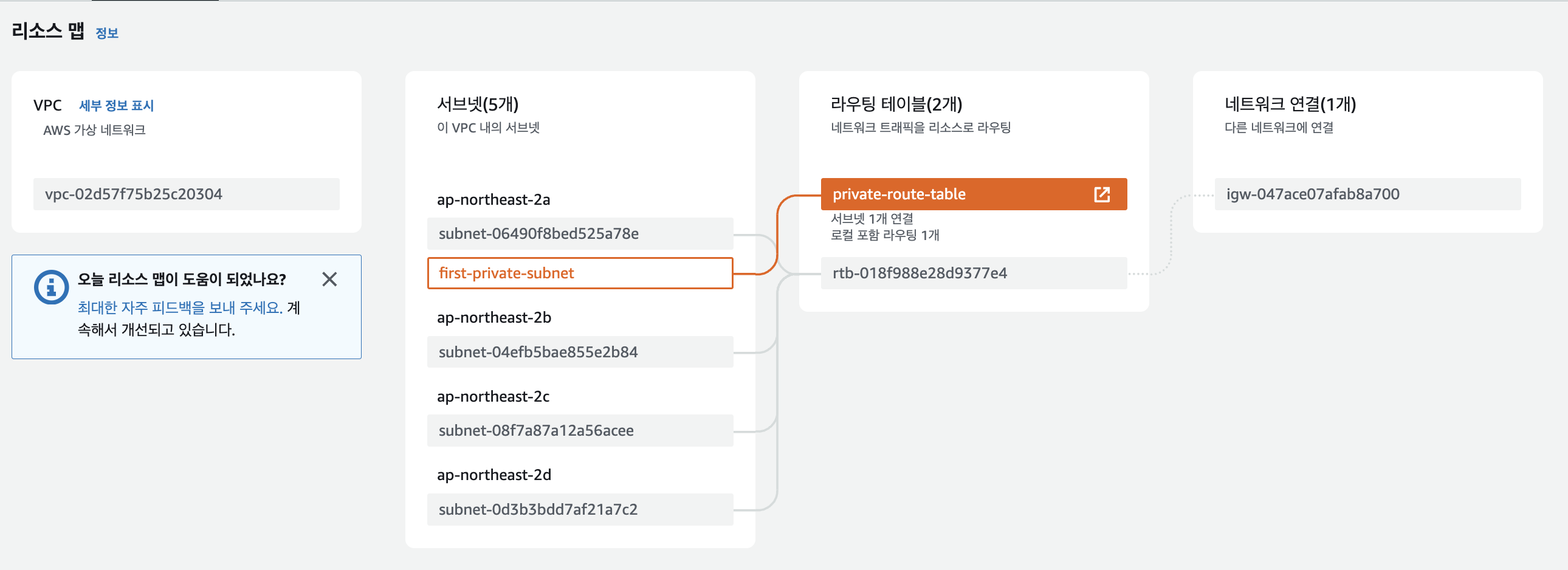Open private-route-table external link icon
Screen dimensions: 1568x570
tap(1101, 194)
